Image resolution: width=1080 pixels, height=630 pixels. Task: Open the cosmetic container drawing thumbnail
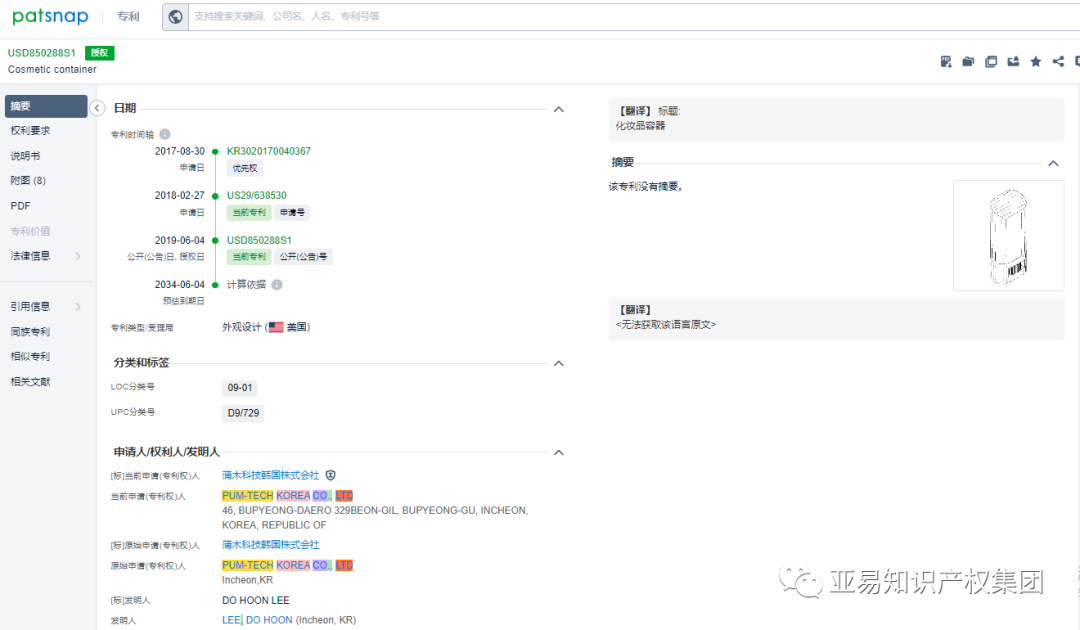1008,235
